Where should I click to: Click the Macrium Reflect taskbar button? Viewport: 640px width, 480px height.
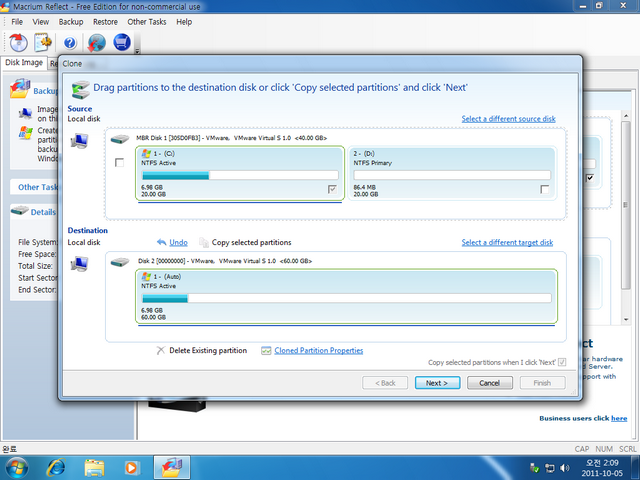coord(172,468)
